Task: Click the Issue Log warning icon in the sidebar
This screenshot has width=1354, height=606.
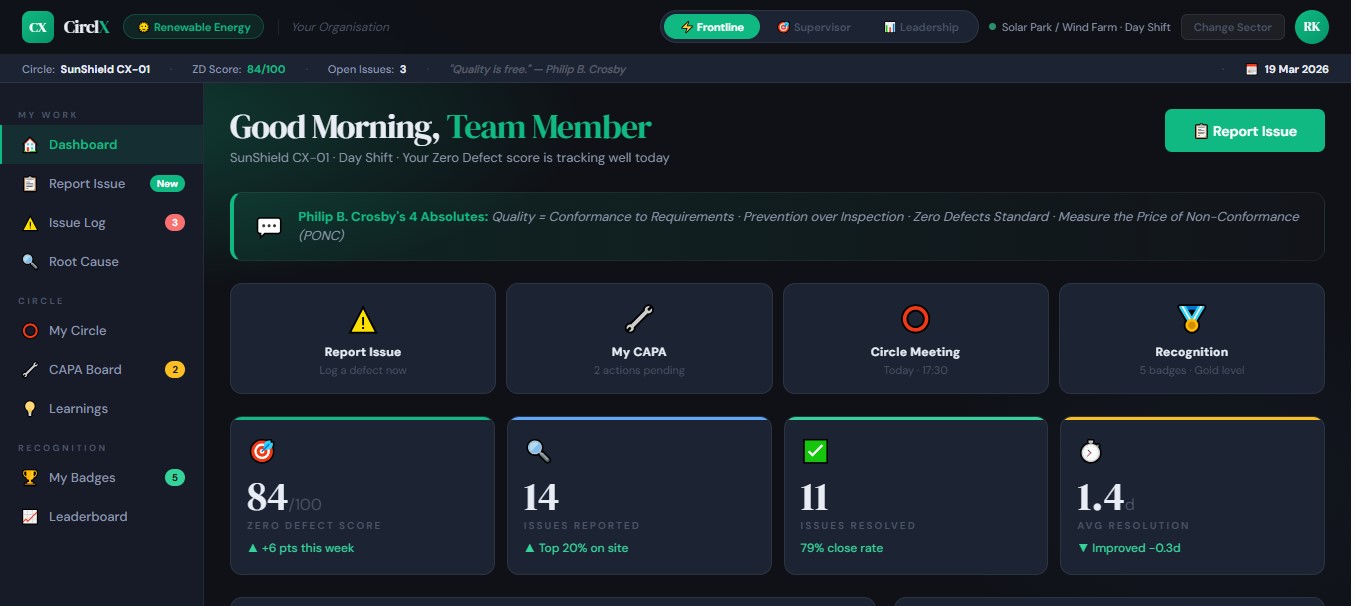Action: (x=30, y=223)
